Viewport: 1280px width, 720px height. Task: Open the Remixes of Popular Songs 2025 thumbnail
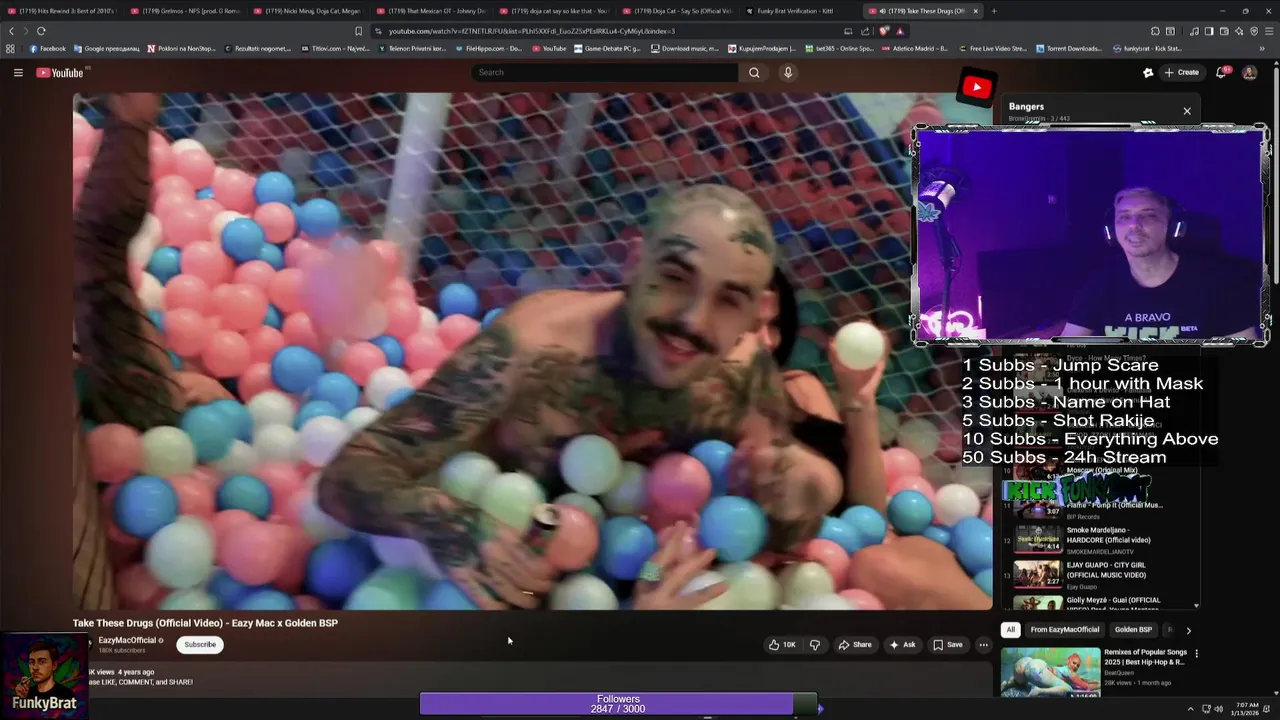1050,672
